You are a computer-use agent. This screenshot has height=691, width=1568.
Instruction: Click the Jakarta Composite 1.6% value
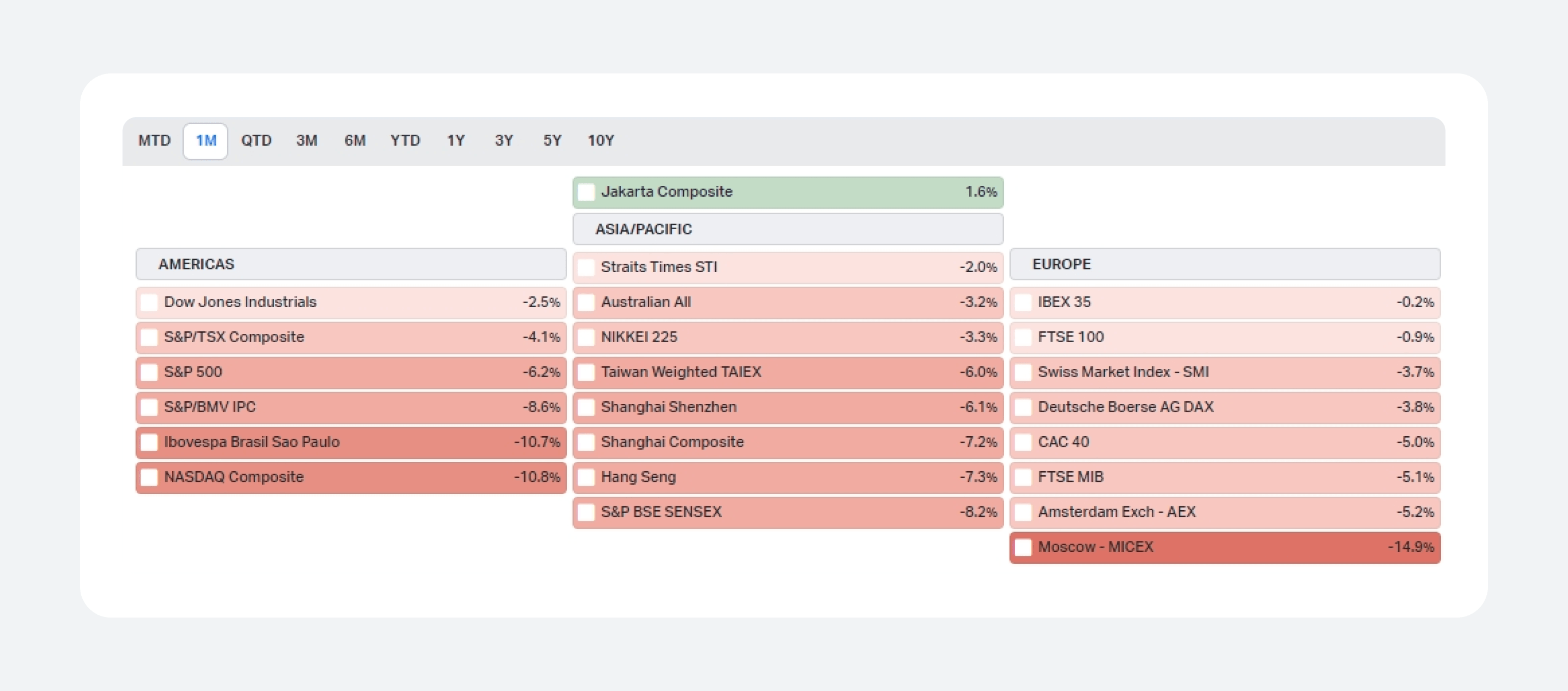[x=981, y=192]
